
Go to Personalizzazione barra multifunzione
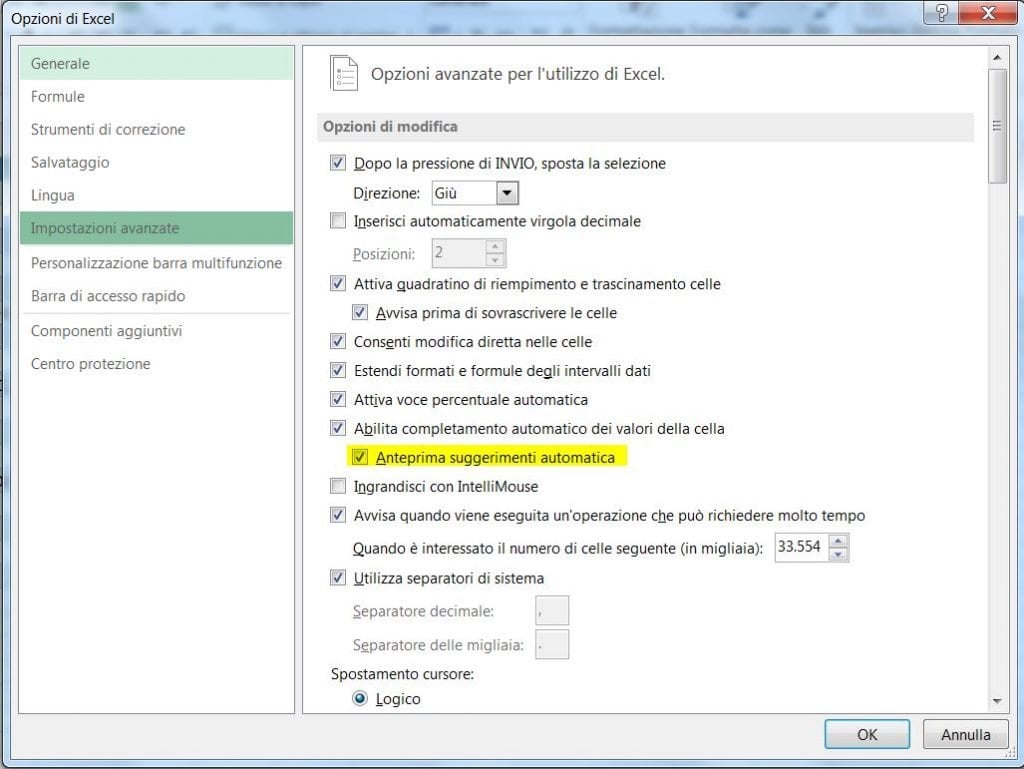(x=153, y=263)
